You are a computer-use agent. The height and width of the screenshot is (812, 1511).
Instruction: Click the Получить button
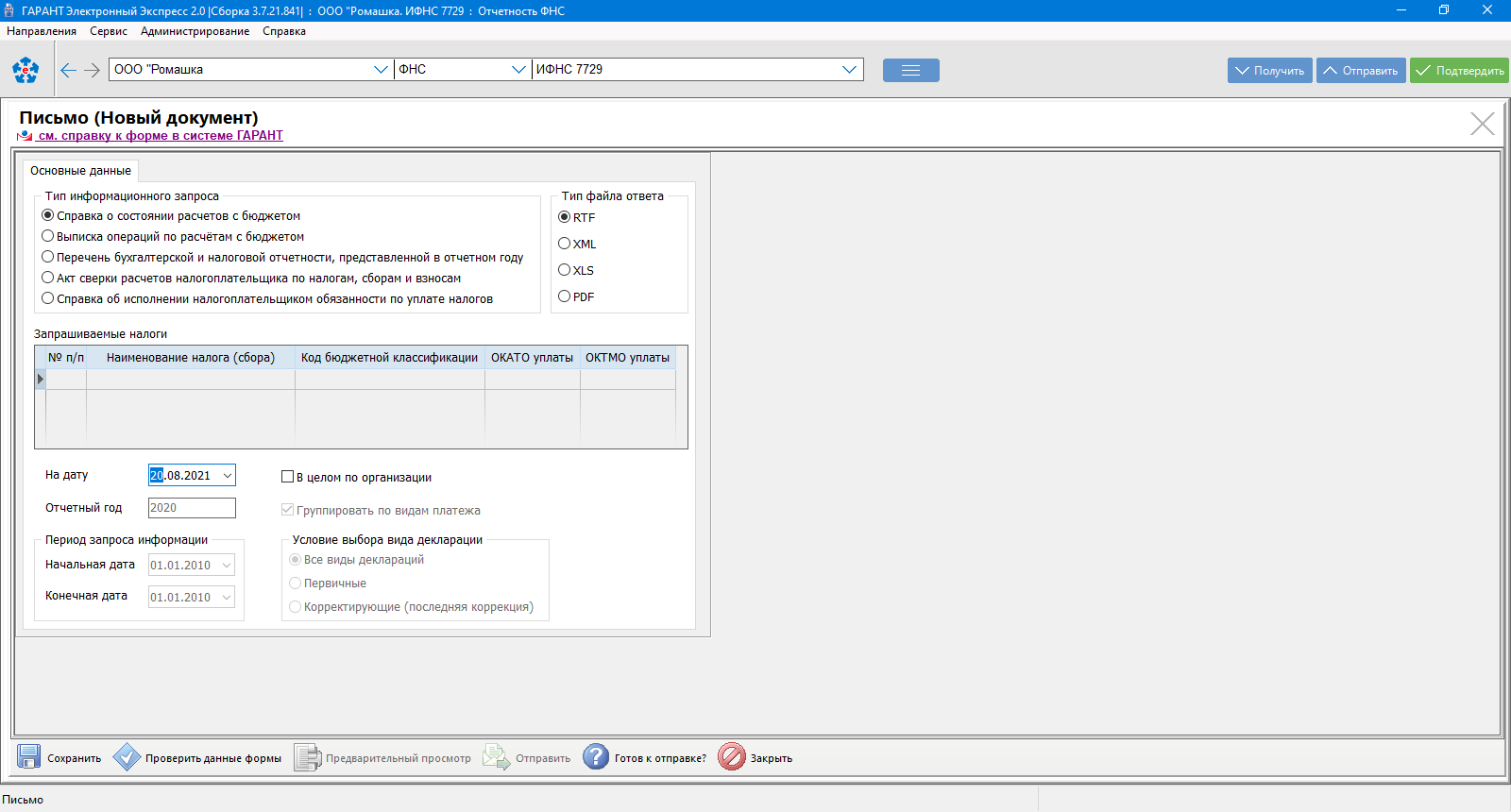point(1270,71)
